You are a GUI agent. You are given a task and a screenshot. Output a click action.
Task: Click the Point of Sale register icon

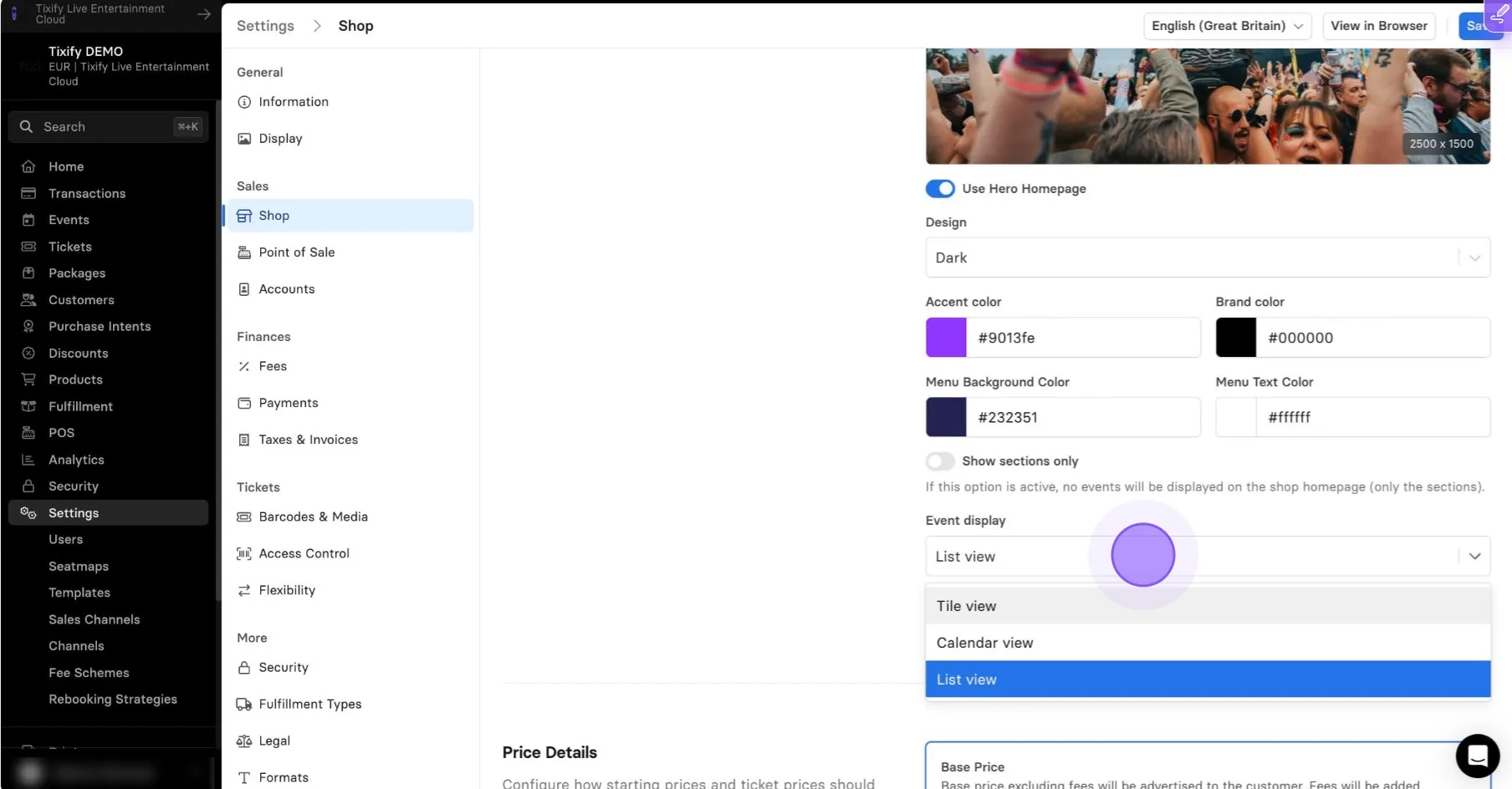(x=244, y=252)
